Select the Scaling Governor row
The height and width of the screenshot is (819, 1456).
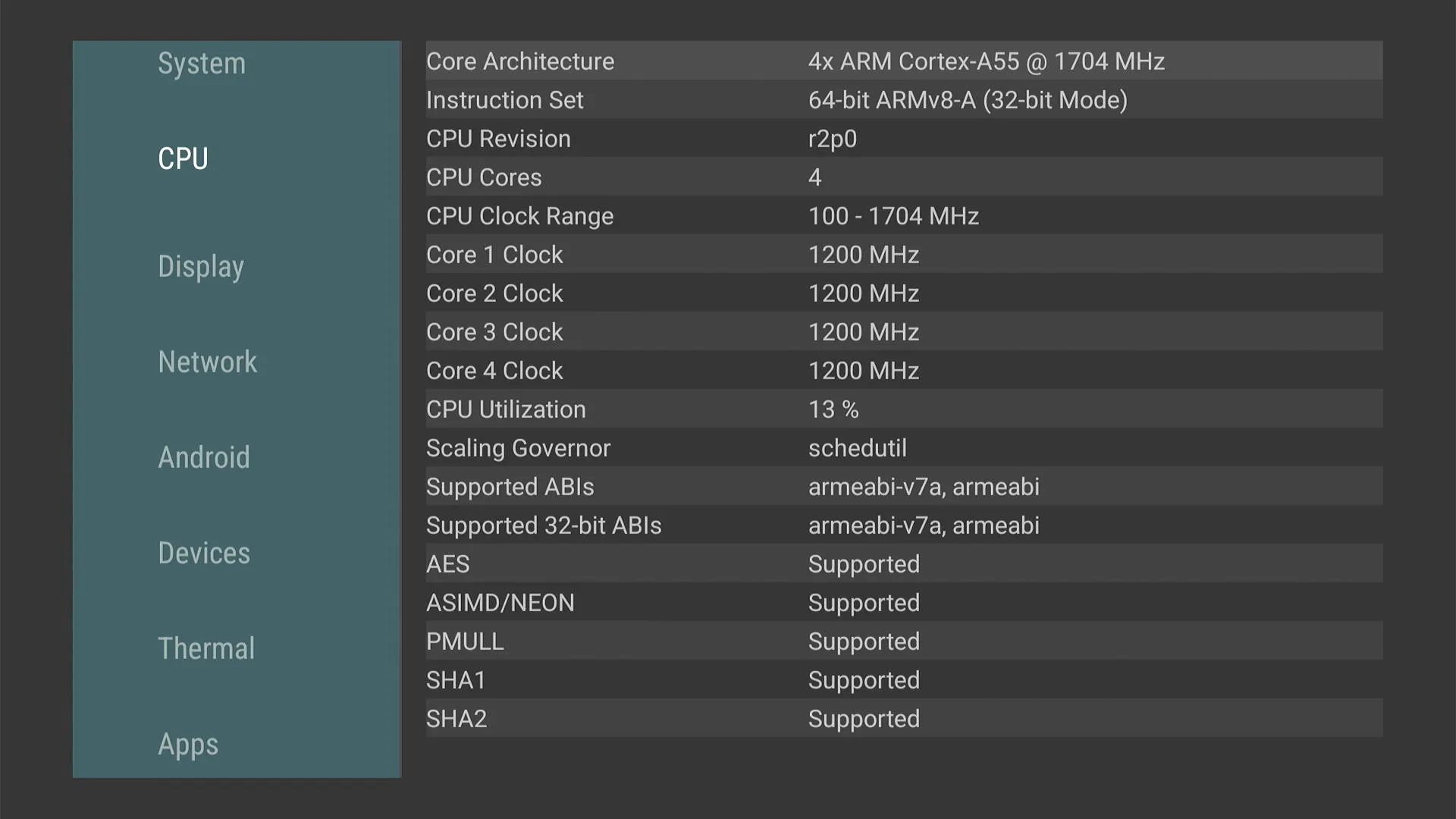click(x=902, y=448)
